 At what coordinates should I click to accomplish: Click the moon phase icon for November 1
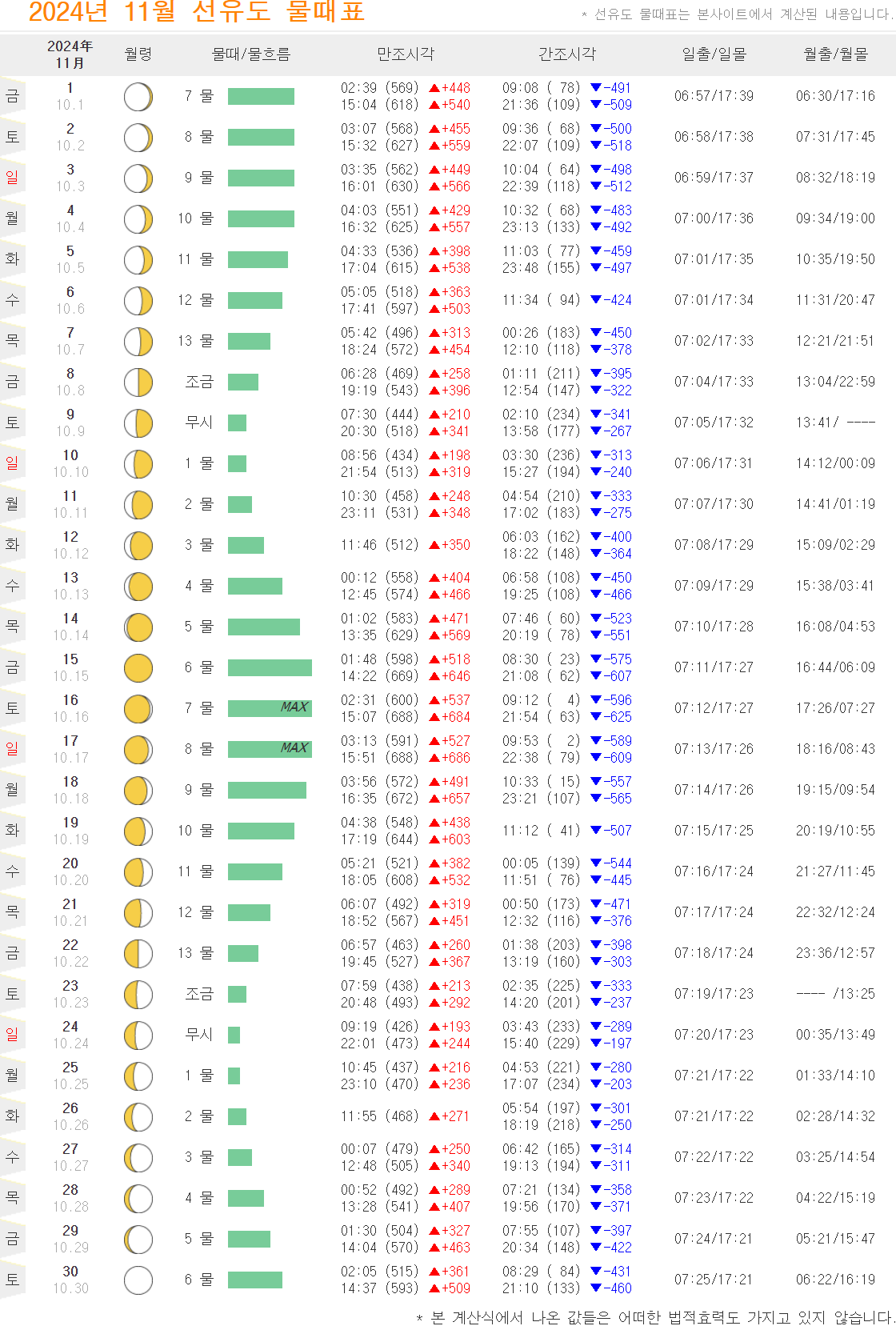click(138, 97)
